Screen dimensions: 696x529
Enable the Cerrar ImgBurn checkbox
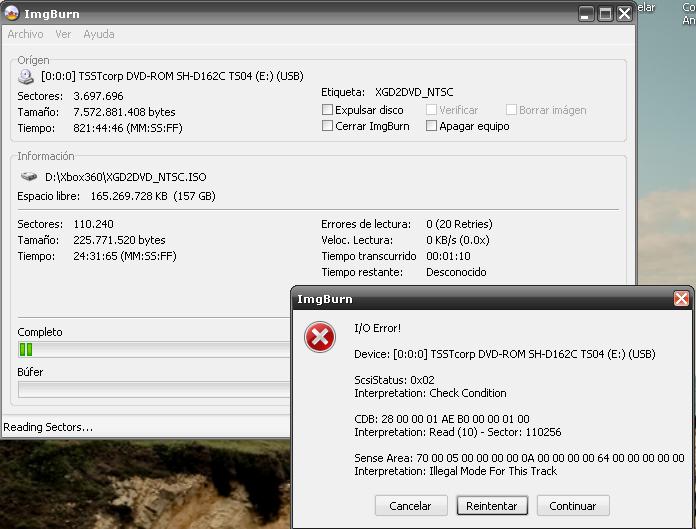click(x=327, y=126)
